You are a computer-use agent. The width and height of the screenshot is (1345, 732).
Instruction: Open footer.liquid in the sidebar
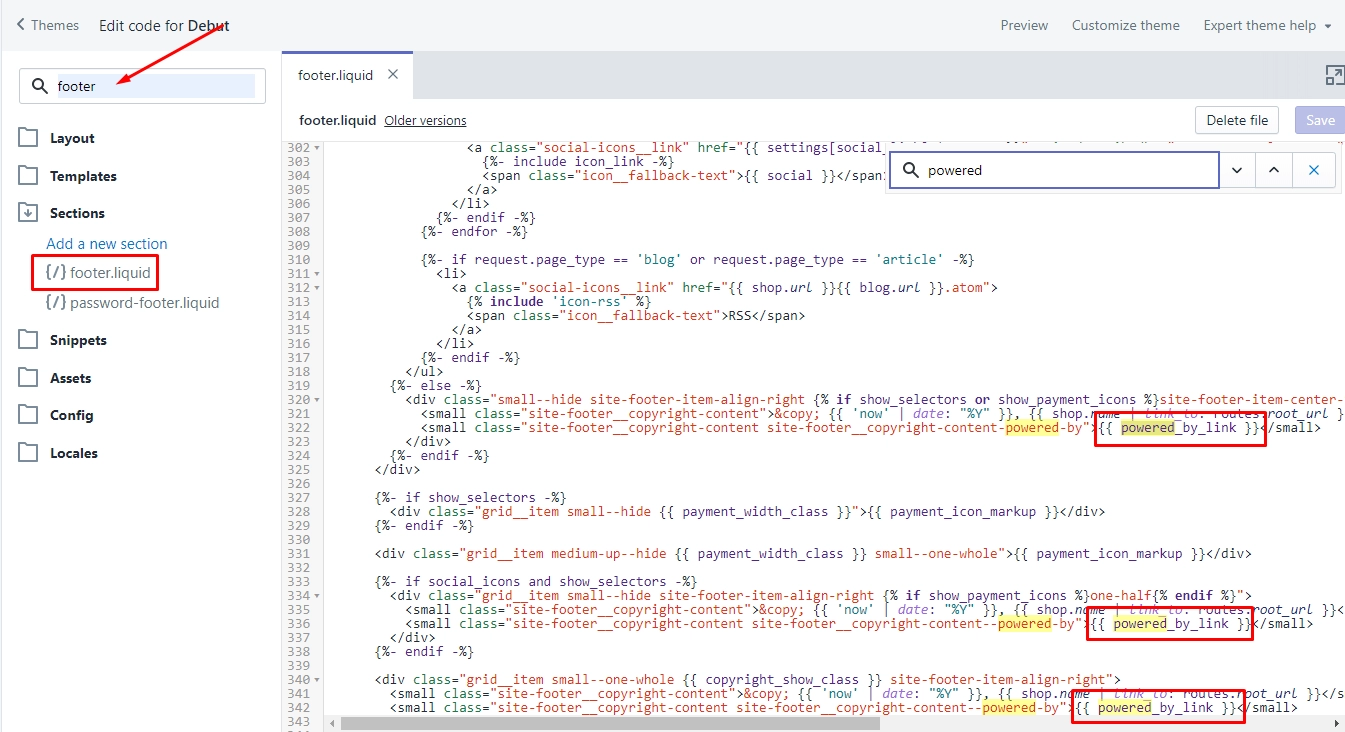point(96,272)
